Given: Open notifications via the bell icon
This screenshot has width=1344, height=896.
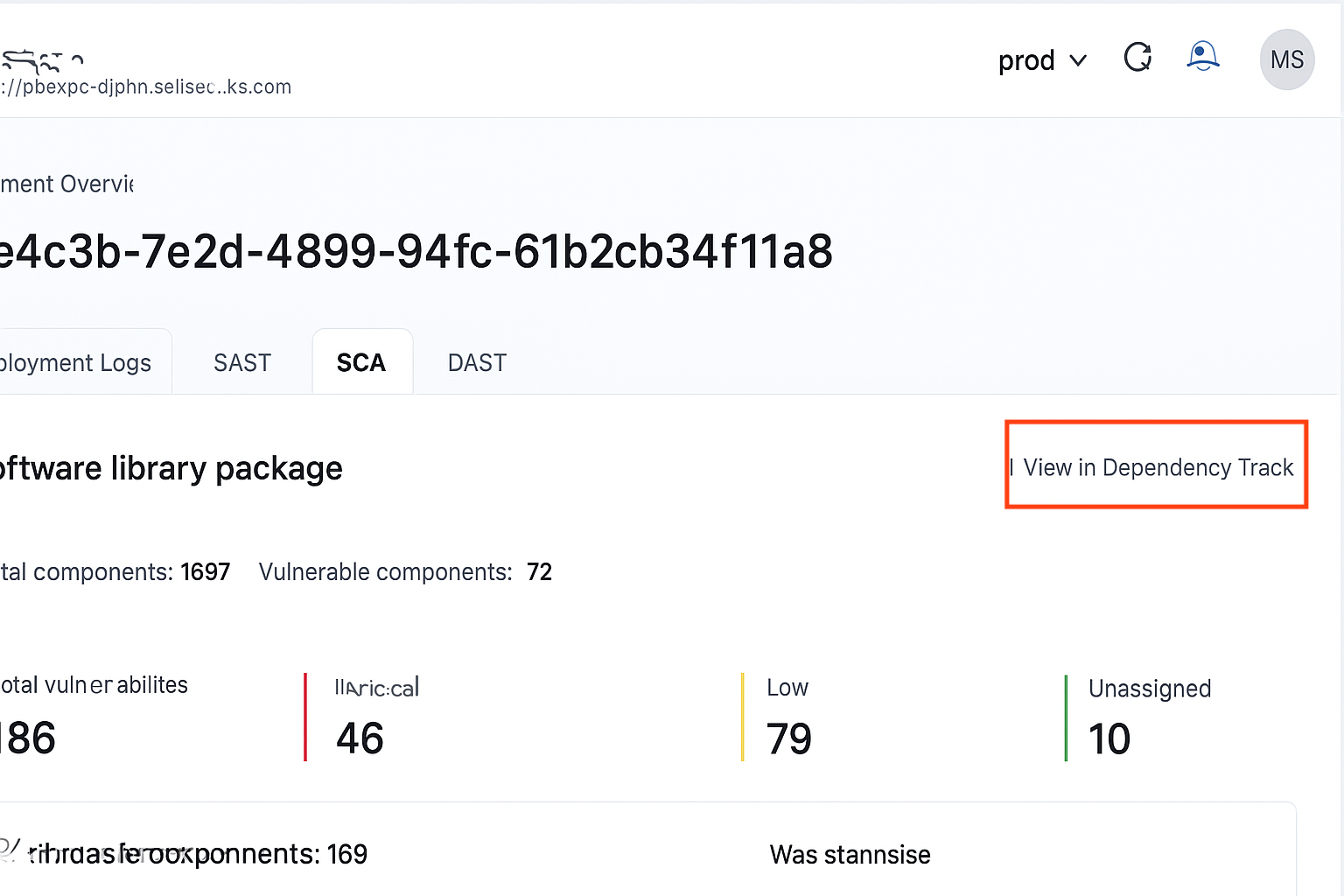Looking at the screenshot, I should click(x=1202, y=57).
